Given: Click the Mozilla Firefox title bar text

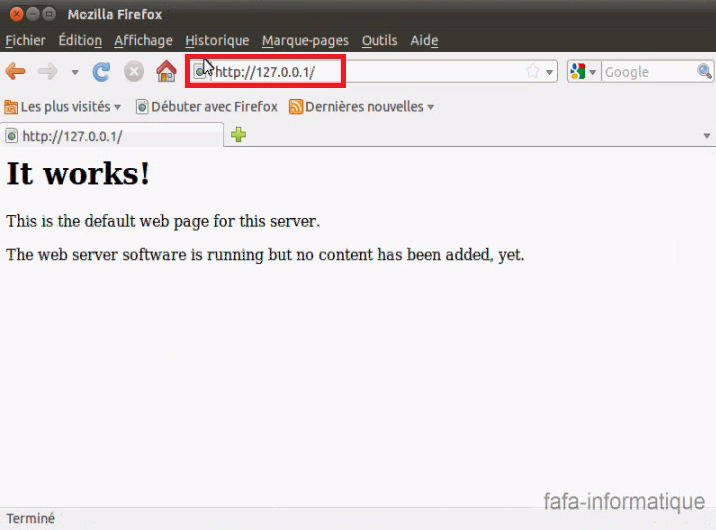Looking at the screenshot, I should point(115,15).
